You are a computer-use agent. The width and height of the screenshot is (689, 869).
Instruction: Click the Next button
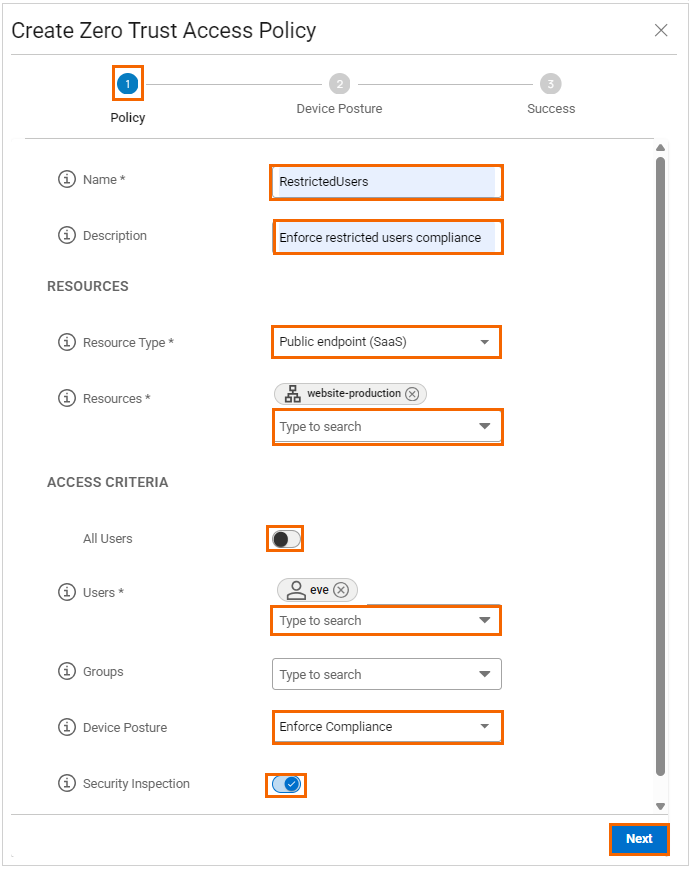coord(639,839)
